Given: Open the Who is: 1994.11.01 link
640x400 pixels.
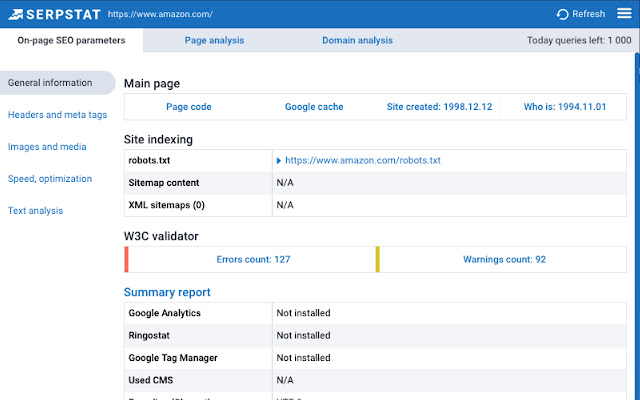Looking at the screenshot, I should pyautogui.click(x=567, y=107).
